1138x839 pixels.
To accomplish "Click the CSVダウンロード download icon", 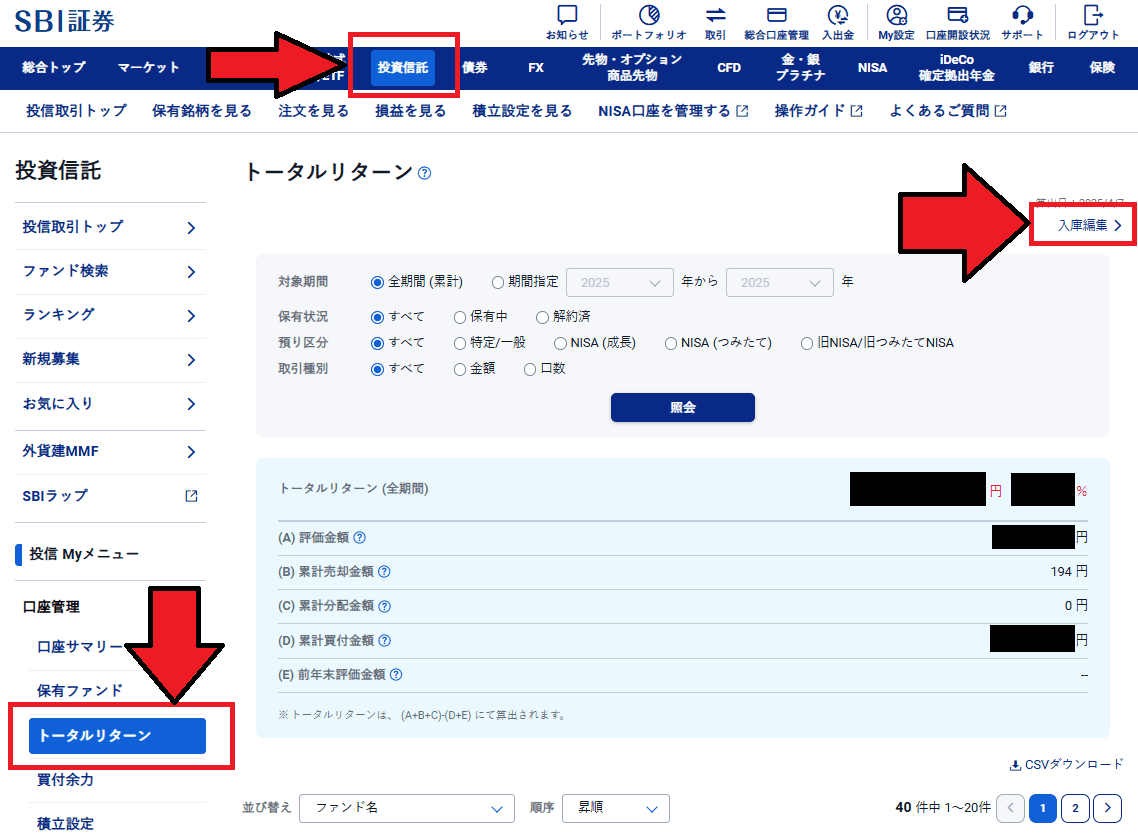I will click(1015, 765).
